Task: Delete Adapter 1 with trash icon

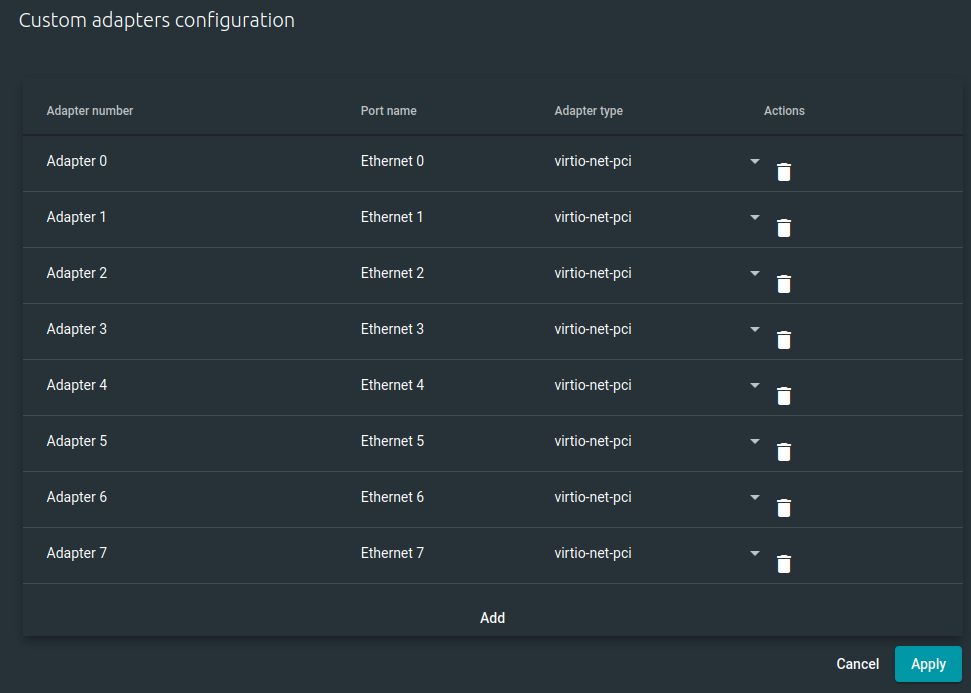Action: tap(784, 228)
